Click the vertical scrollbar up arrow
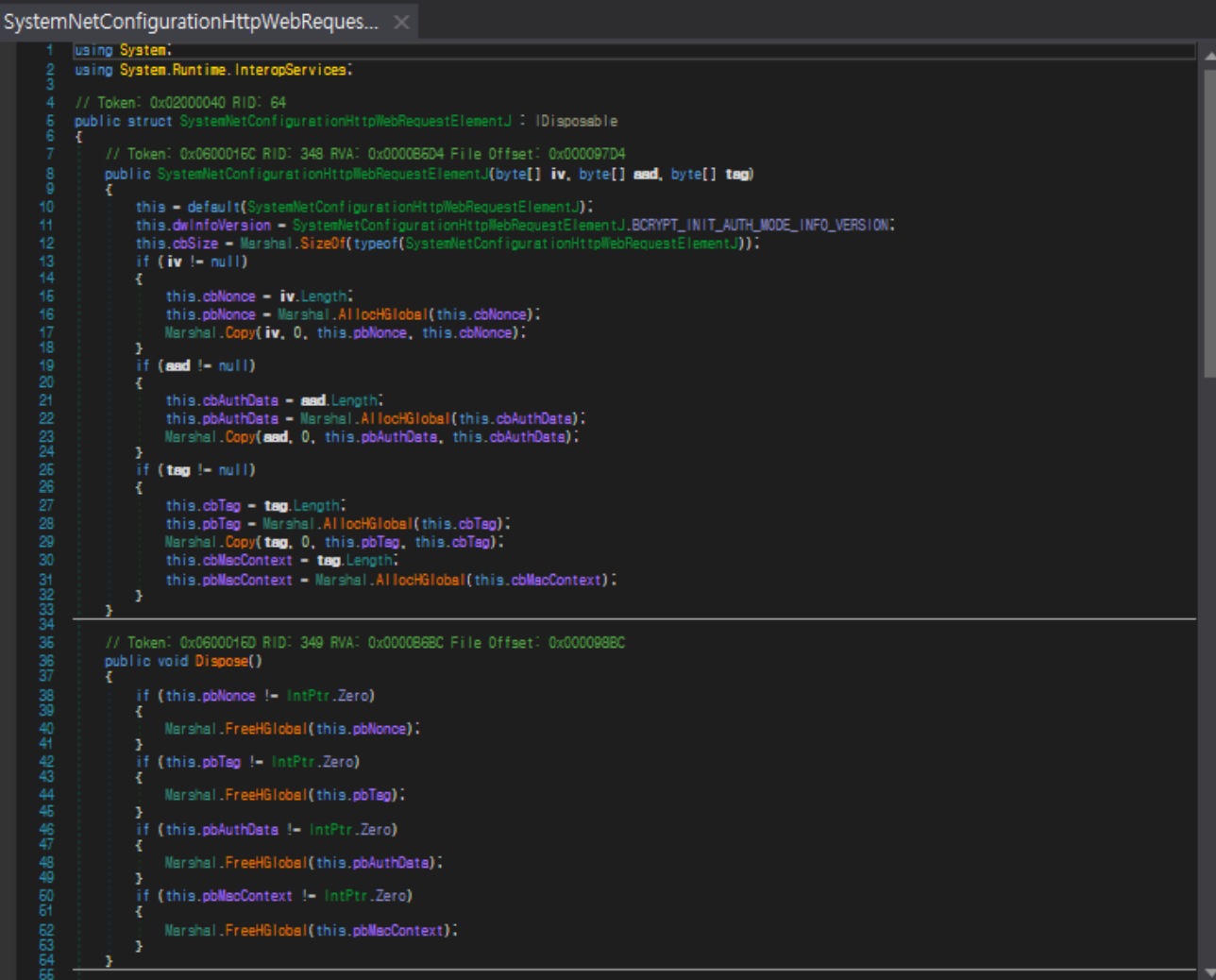The image size is (1216, 980). pos(1208,56)
